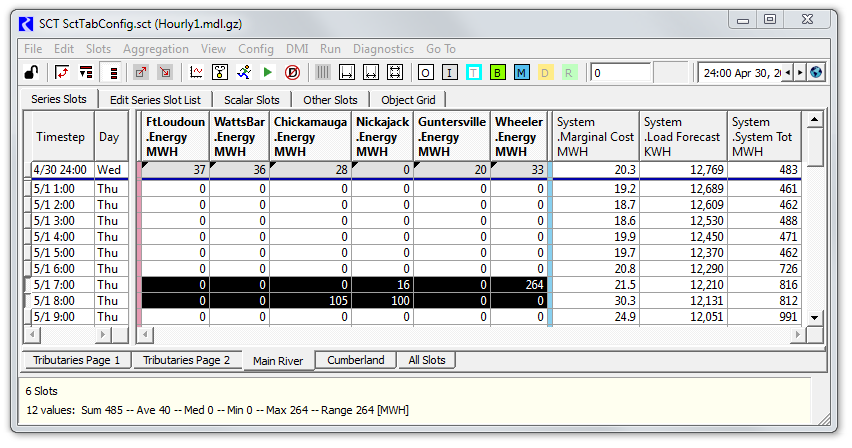Click the unlock padlock toolbar icon
This screenshot has width=852, height=448.
32,72
